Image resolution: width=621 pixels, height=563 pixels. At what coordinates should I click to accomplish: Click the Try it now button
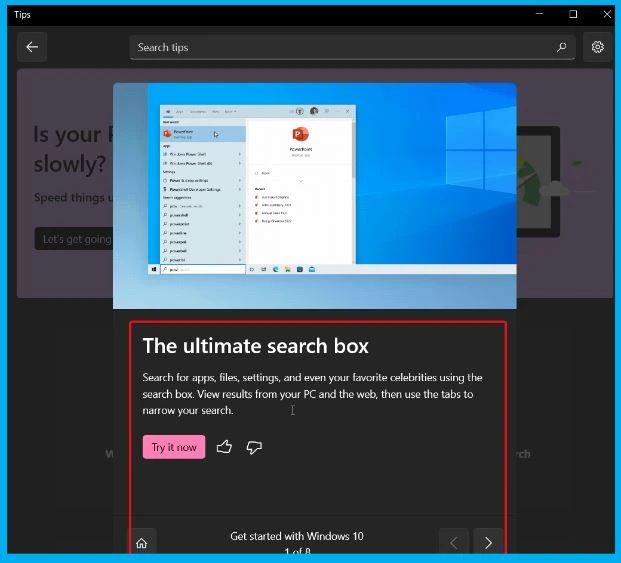click(x=174, y=447)
